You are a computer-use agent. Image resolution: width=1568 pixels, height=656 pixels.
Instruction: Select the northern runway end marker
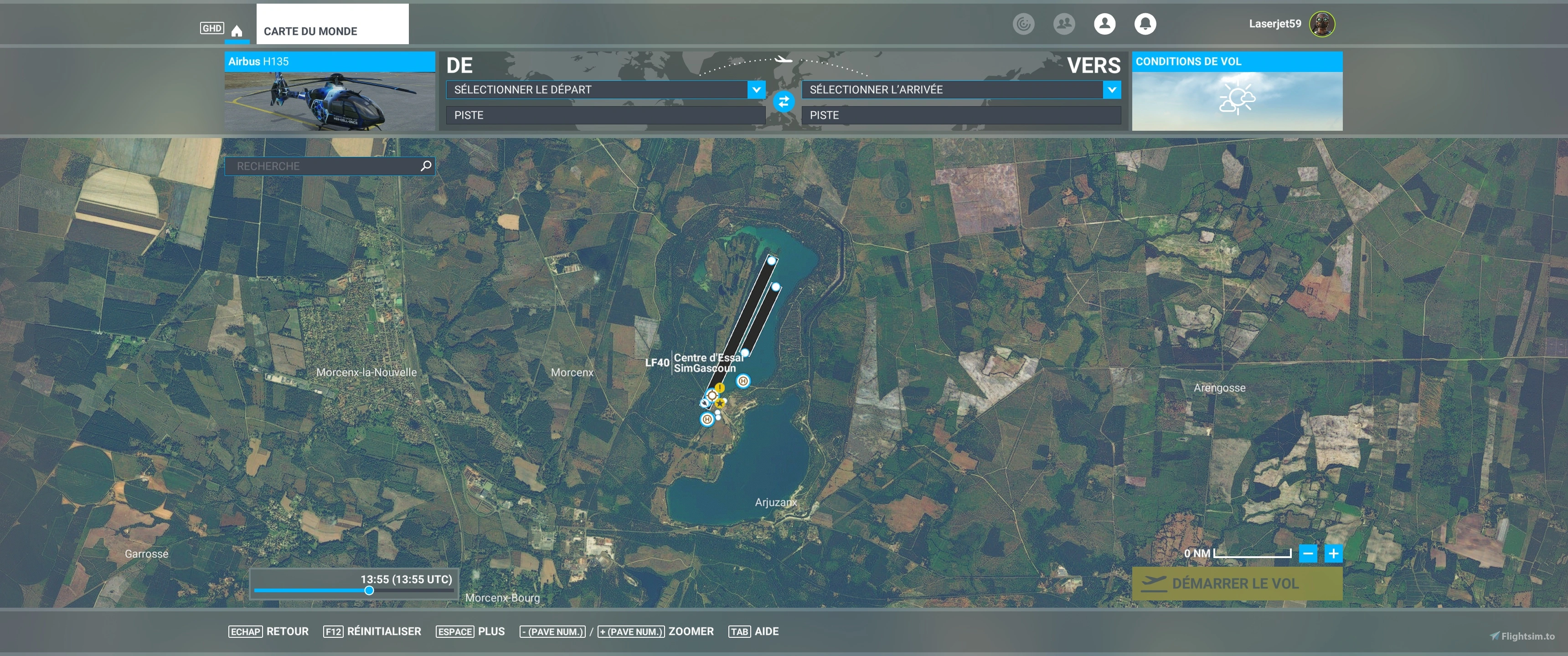[771, 261]
